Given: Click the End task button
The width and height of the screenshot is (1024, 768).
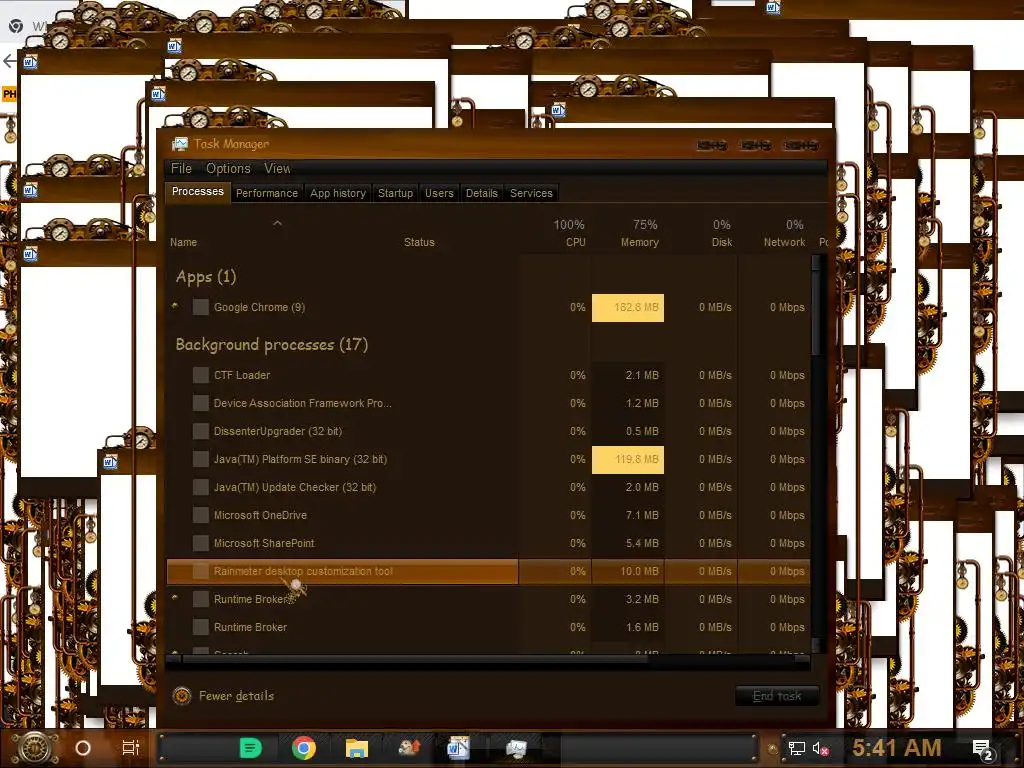Looking at the screenshot, I should pyautogui.click(x=776, y=696).
